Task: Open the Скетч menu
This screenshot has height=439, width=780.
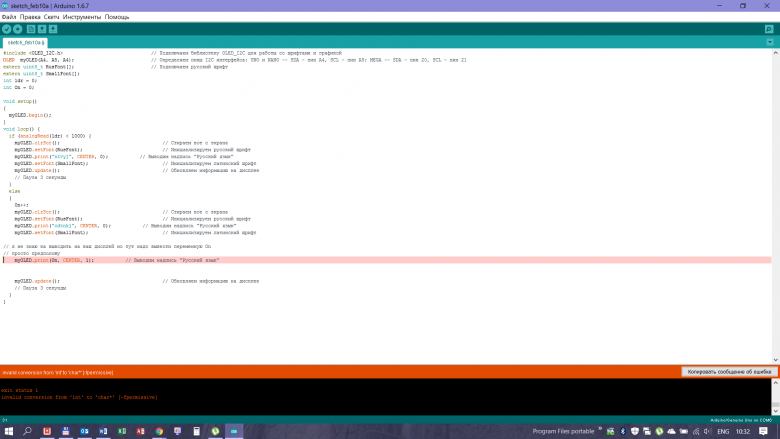Action: [x=51, y=17]
